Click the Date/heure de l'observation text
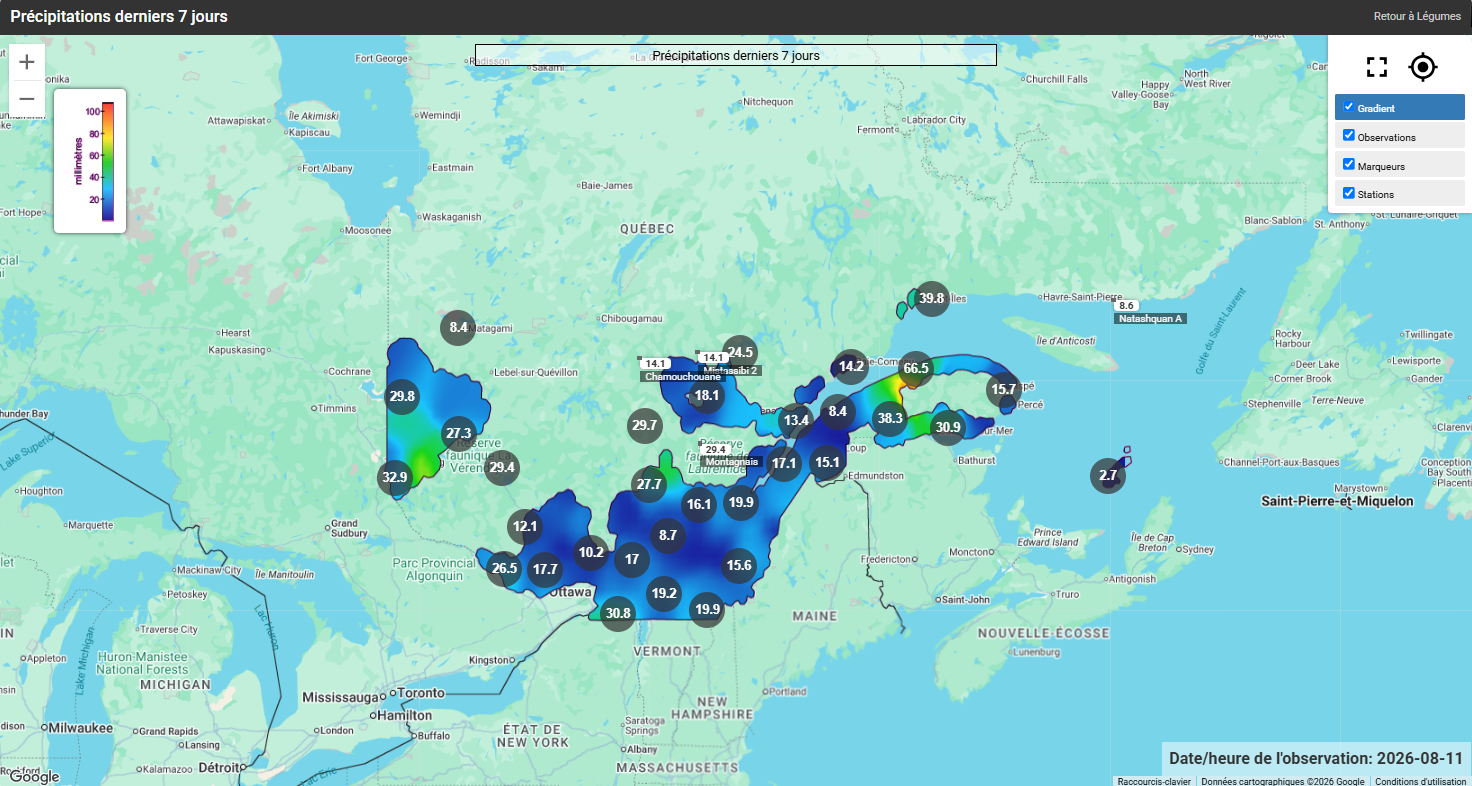Image resolution: width=1472 pixels, height=786 pixels. (x=1316, y=758)
